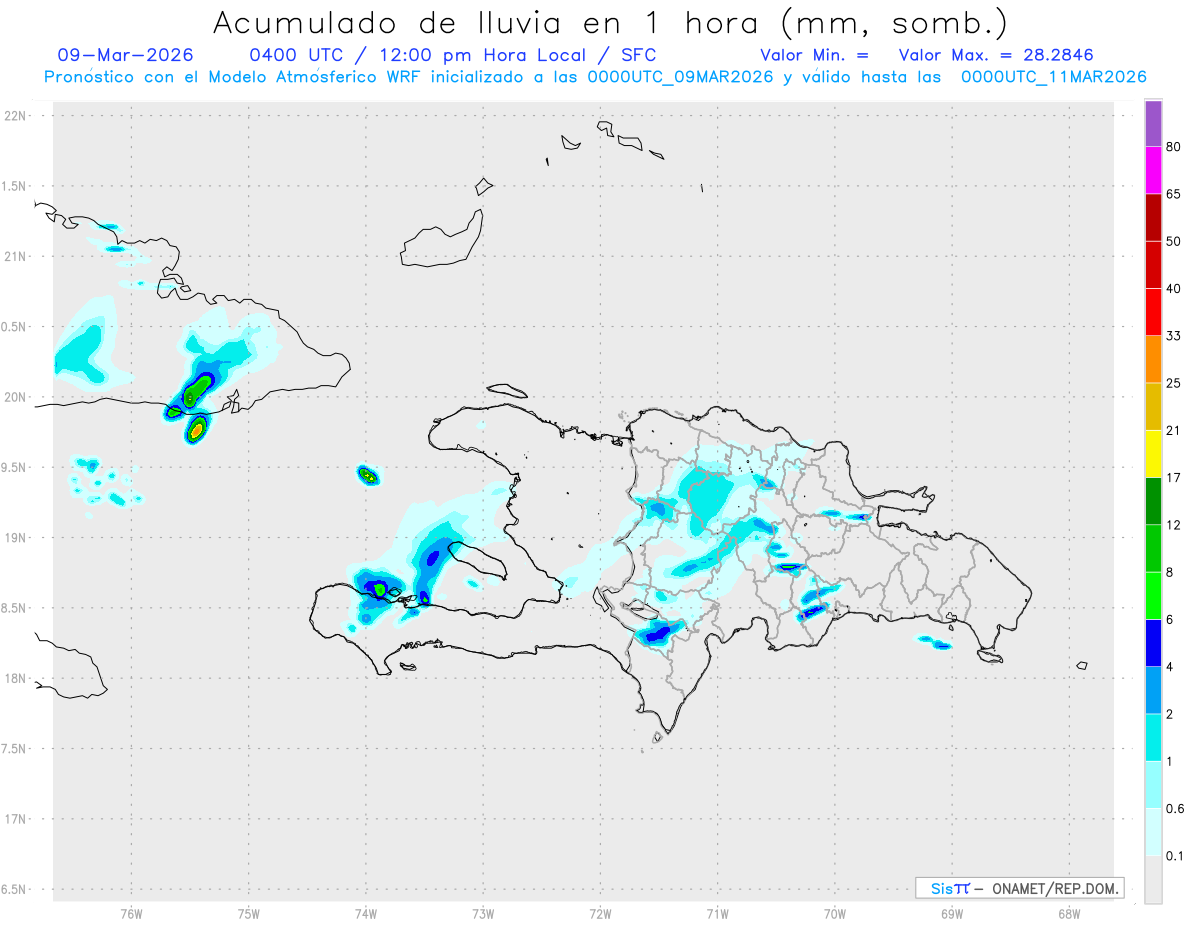
Task: Click the legend value '80'
Action: pyautogui.click(x=1174, y=147)
